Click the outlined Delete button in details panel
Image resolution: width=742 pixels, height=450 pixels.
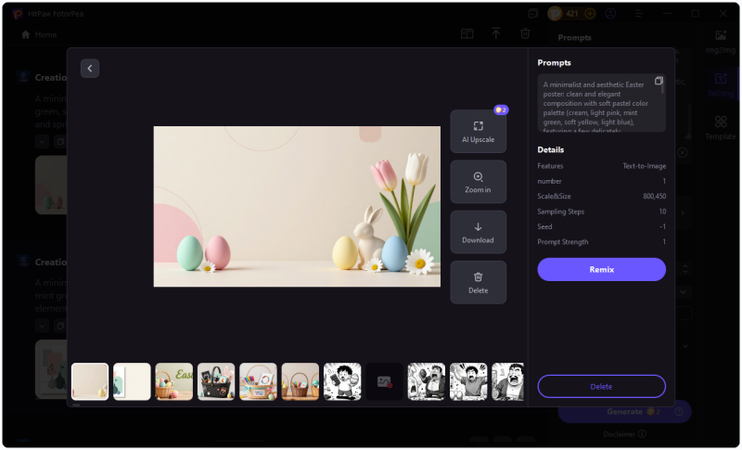pyautogui.click(x=601, y=386)
